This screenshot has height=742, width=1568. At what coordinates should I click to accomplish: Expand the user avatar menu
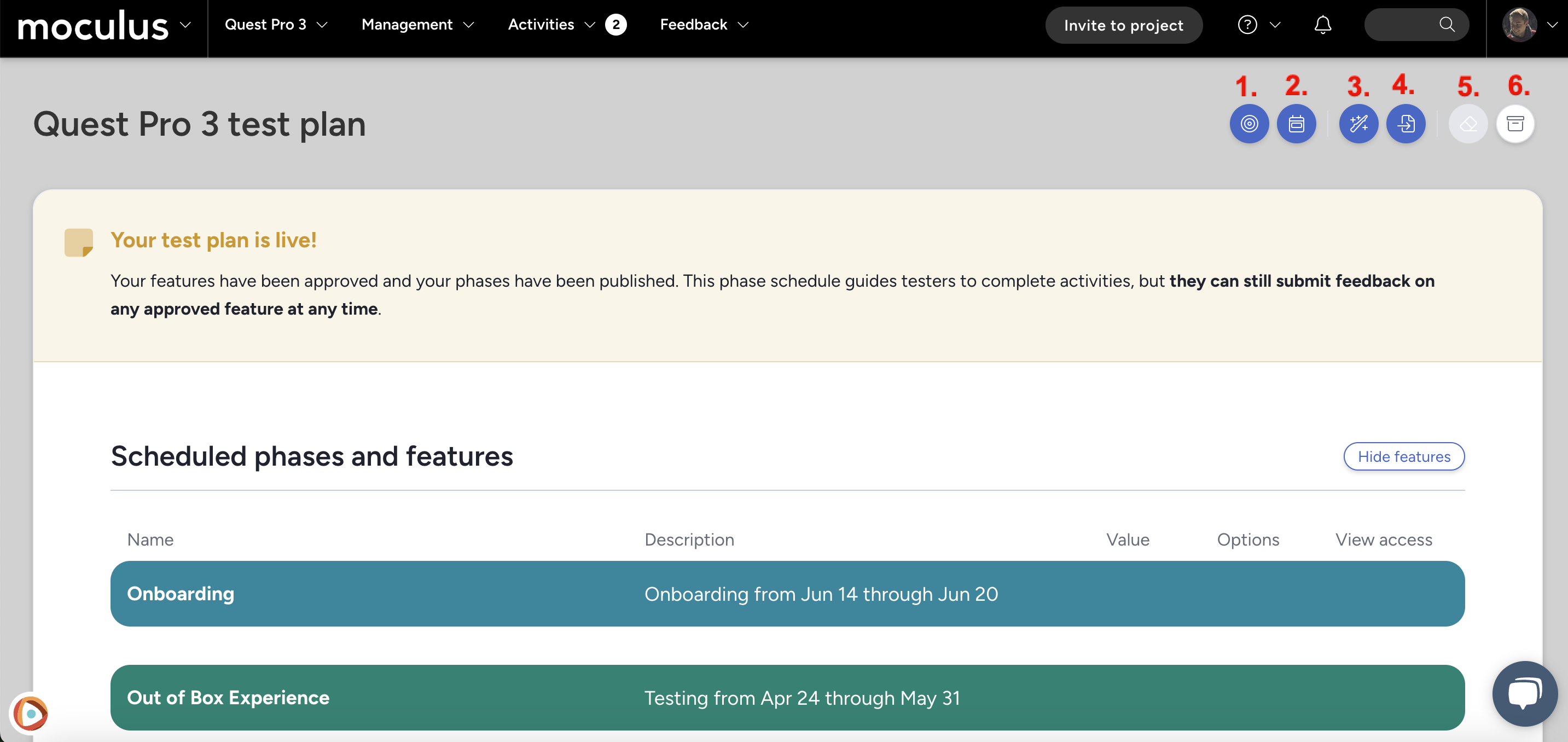click(1530, 25)
